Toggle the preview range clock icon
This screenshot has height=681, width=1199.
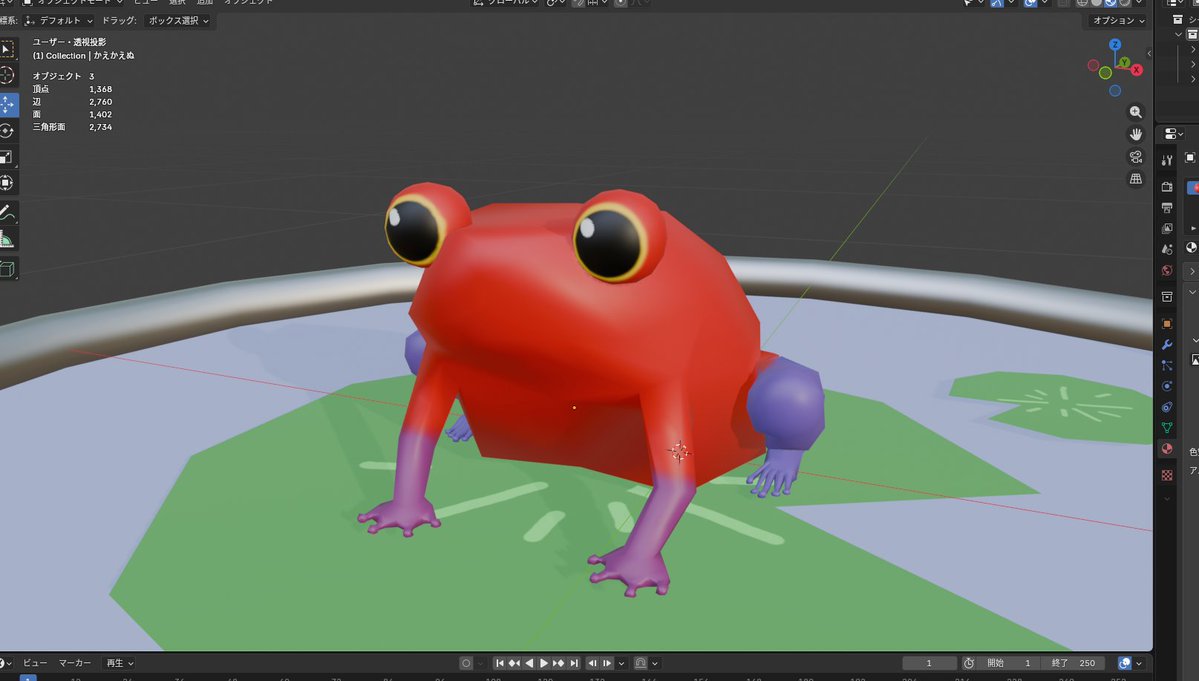tap(968, 663)
